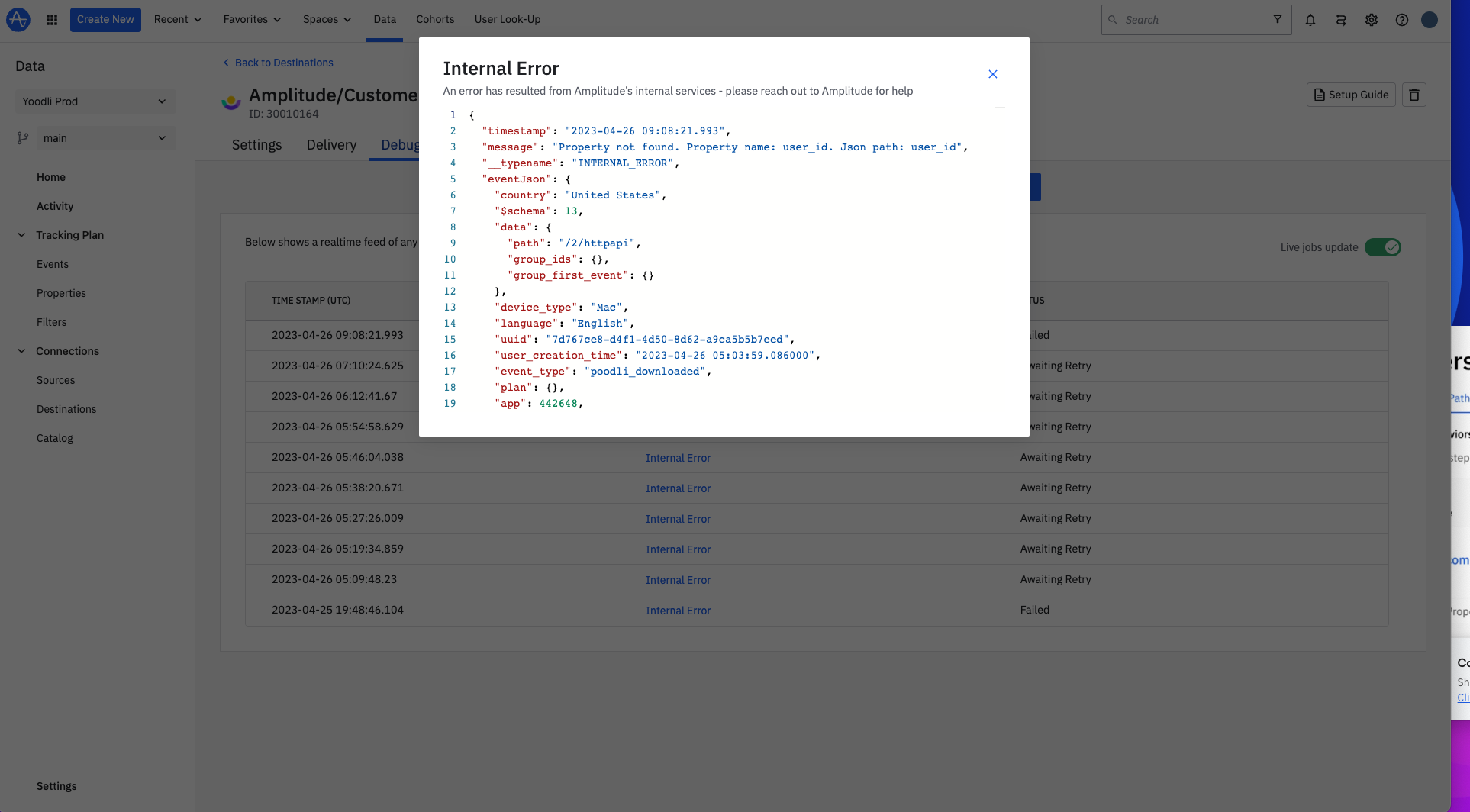This screenshot has height=812, width=1470.
Task: Select the 2023-04-26 09:08:21.993 timestamp row
Action: point(337,335)
